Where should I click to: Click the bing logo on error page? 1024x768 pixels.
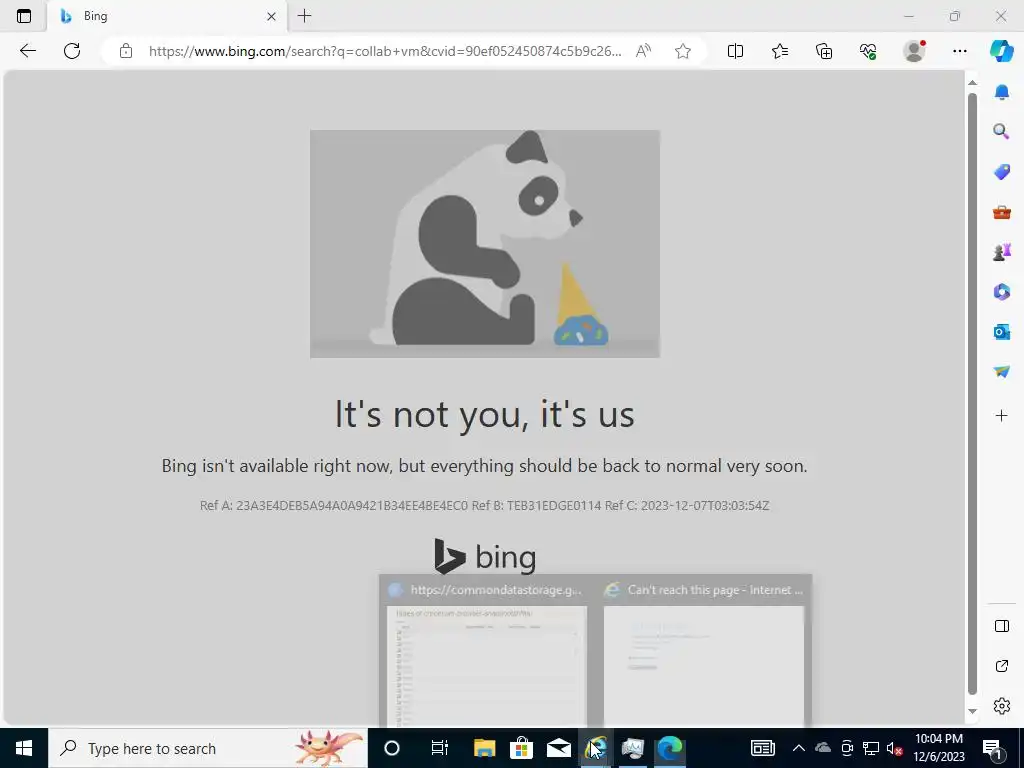pyautogui.click(x=485, y=557)
